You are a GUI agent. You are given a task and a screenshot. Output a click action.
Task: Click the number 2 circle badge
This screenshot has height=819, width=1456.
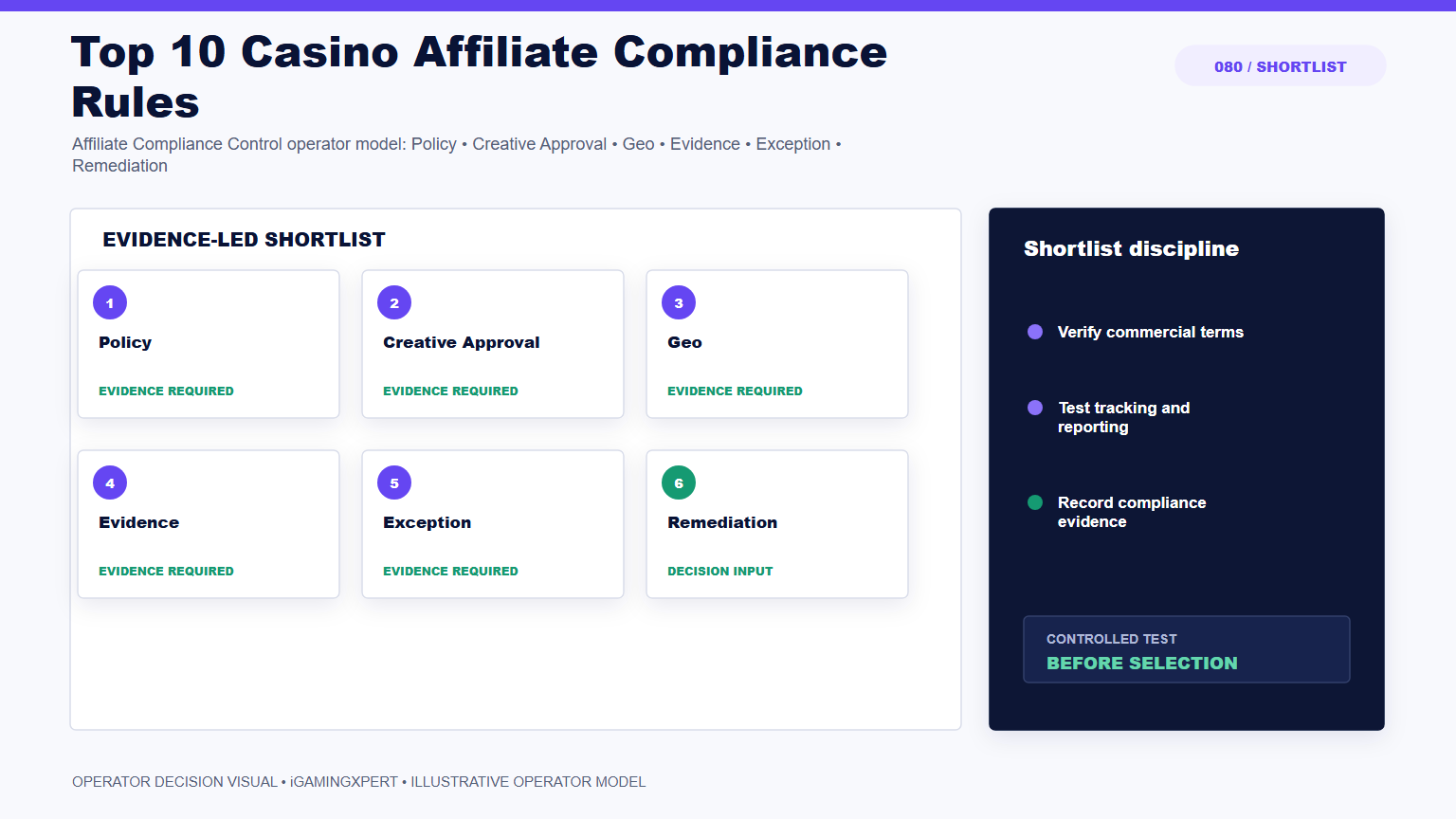pos(394,302)
